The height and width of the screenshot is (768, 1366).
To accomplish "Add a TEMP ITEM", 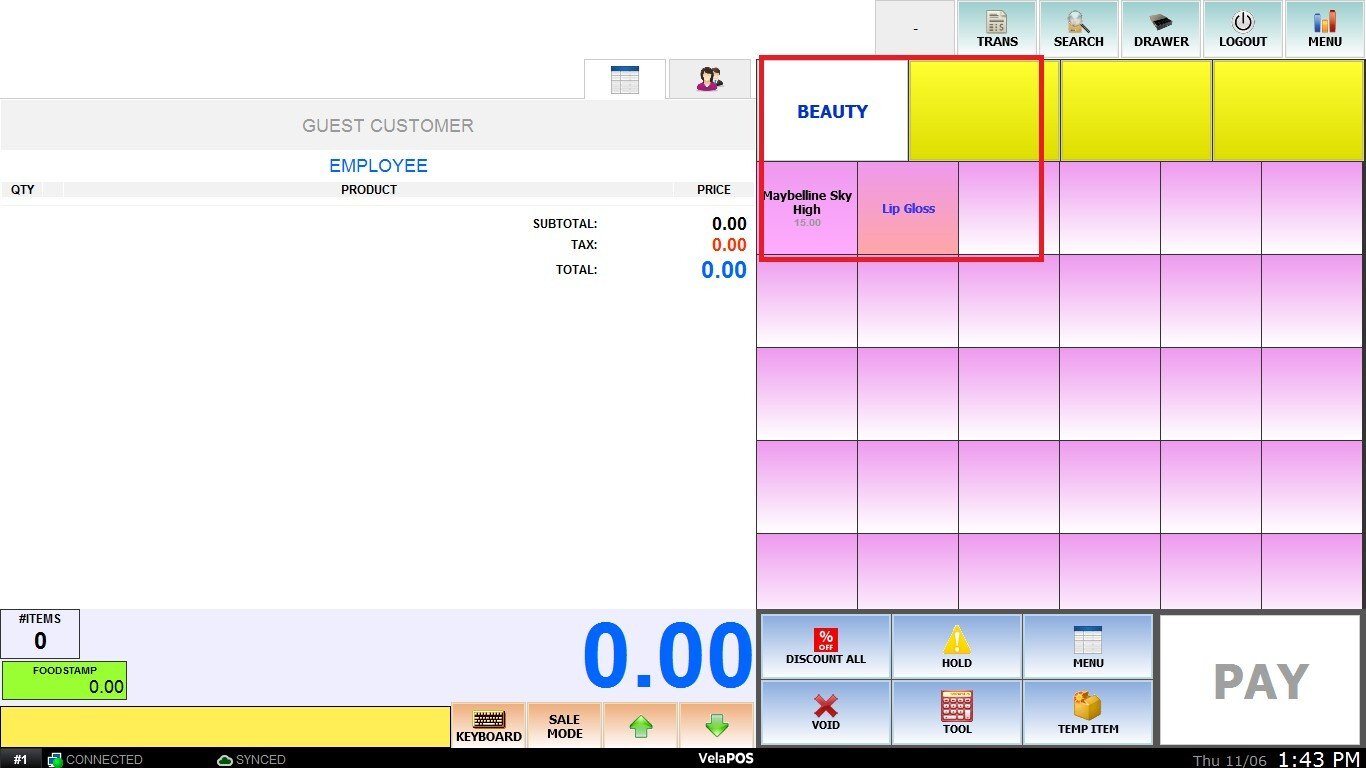I will (x=1087, y=712).
